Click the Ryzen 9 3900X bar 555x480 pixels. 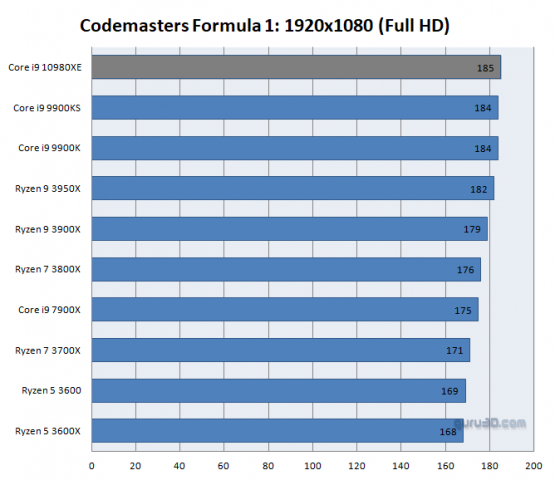pyautogui.click(x=290, y=229)
